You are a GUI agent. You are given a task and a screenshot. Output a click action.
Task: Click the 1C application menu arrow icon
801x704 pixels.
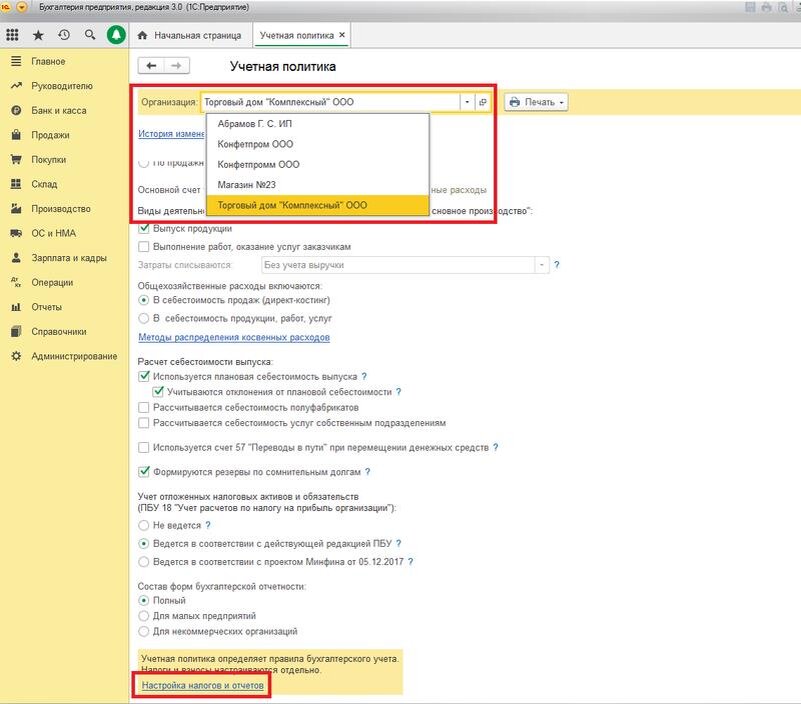click(22, 7)
